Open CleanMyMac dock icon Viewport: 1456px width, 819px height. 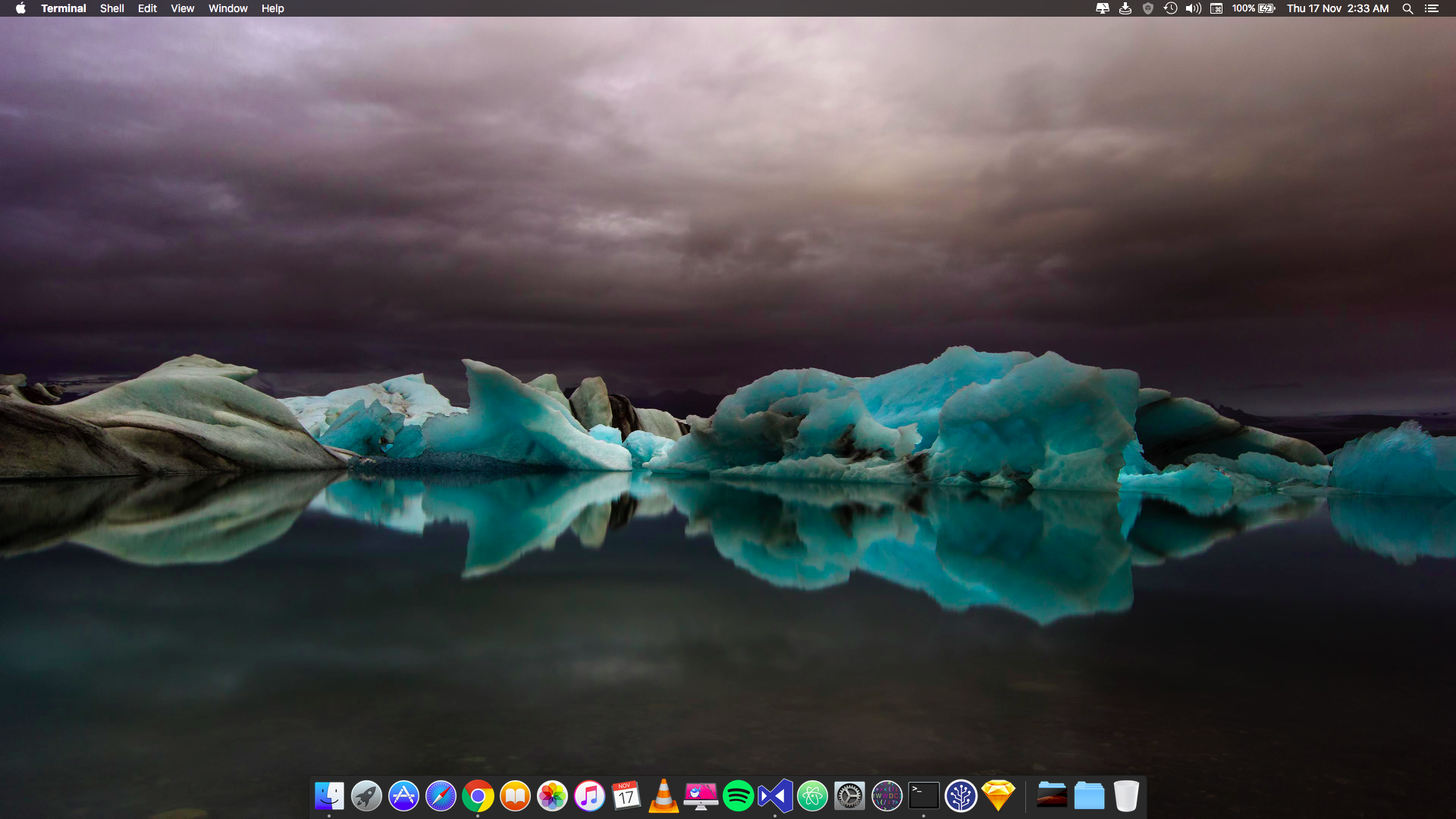(701, 796)
